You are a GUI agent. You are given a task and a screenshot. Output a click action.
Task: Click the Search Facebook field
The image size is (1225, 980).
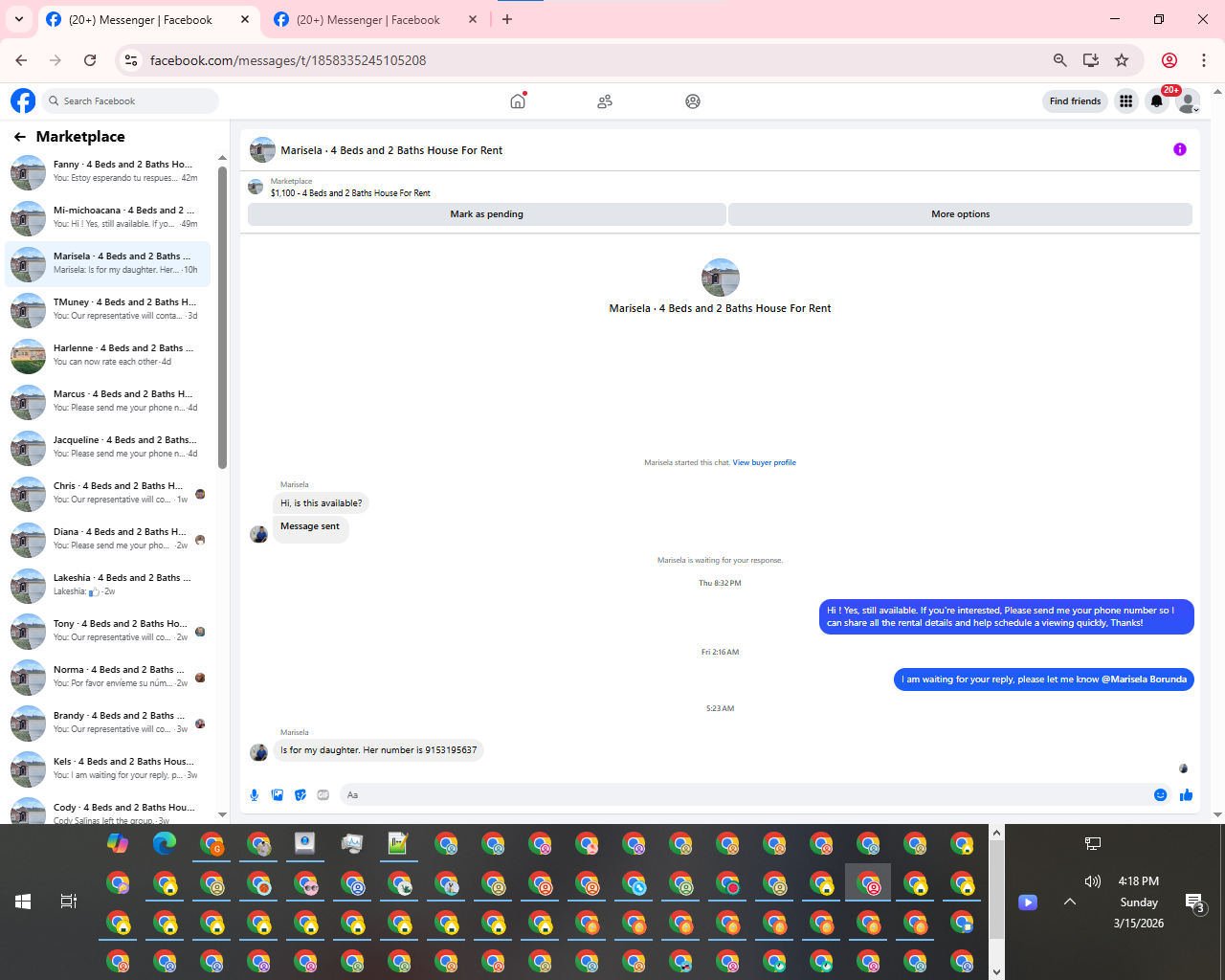pyautogui.click(x=130, y=100)
